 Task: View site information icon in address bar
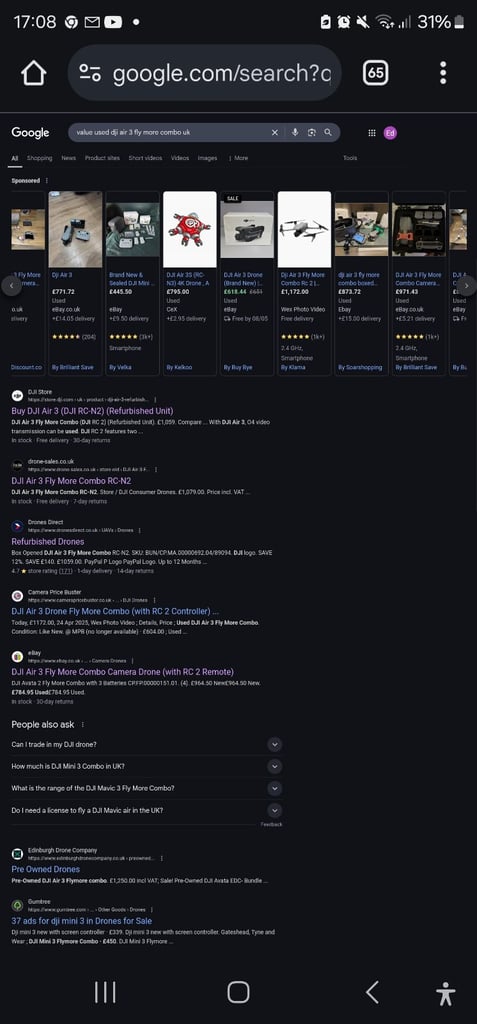90,73
